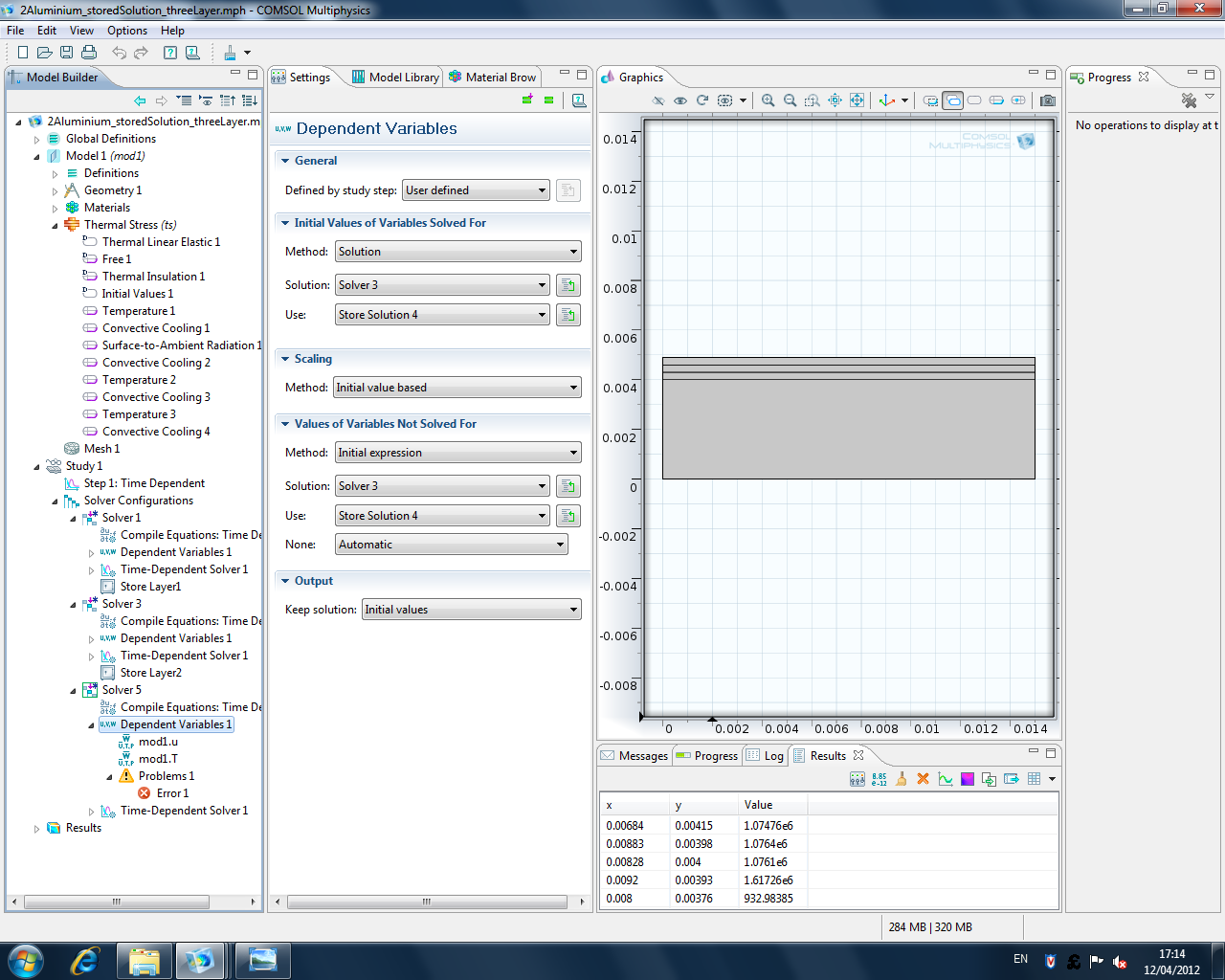Select the Error 1 node in tree

pos(172,793)
